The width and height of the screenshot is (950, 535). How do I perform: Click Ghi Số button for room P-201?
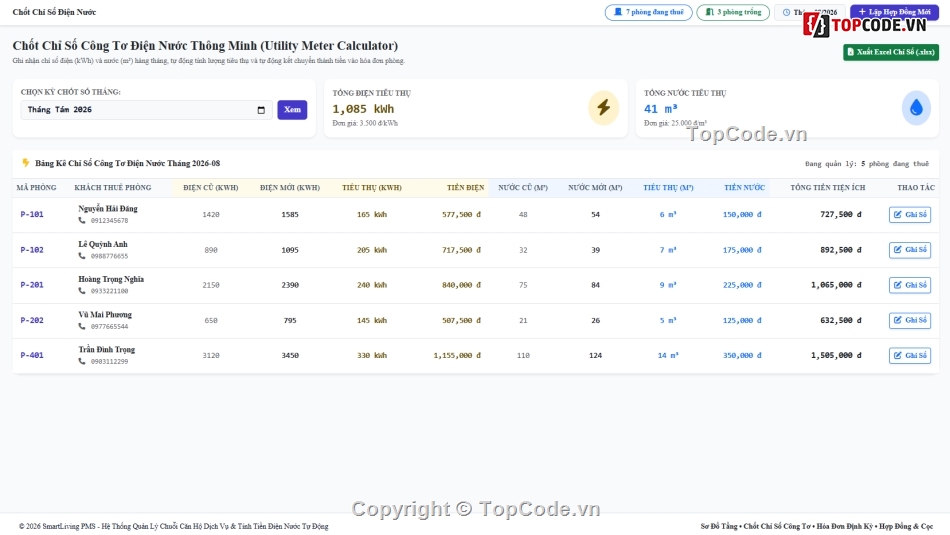909,285
